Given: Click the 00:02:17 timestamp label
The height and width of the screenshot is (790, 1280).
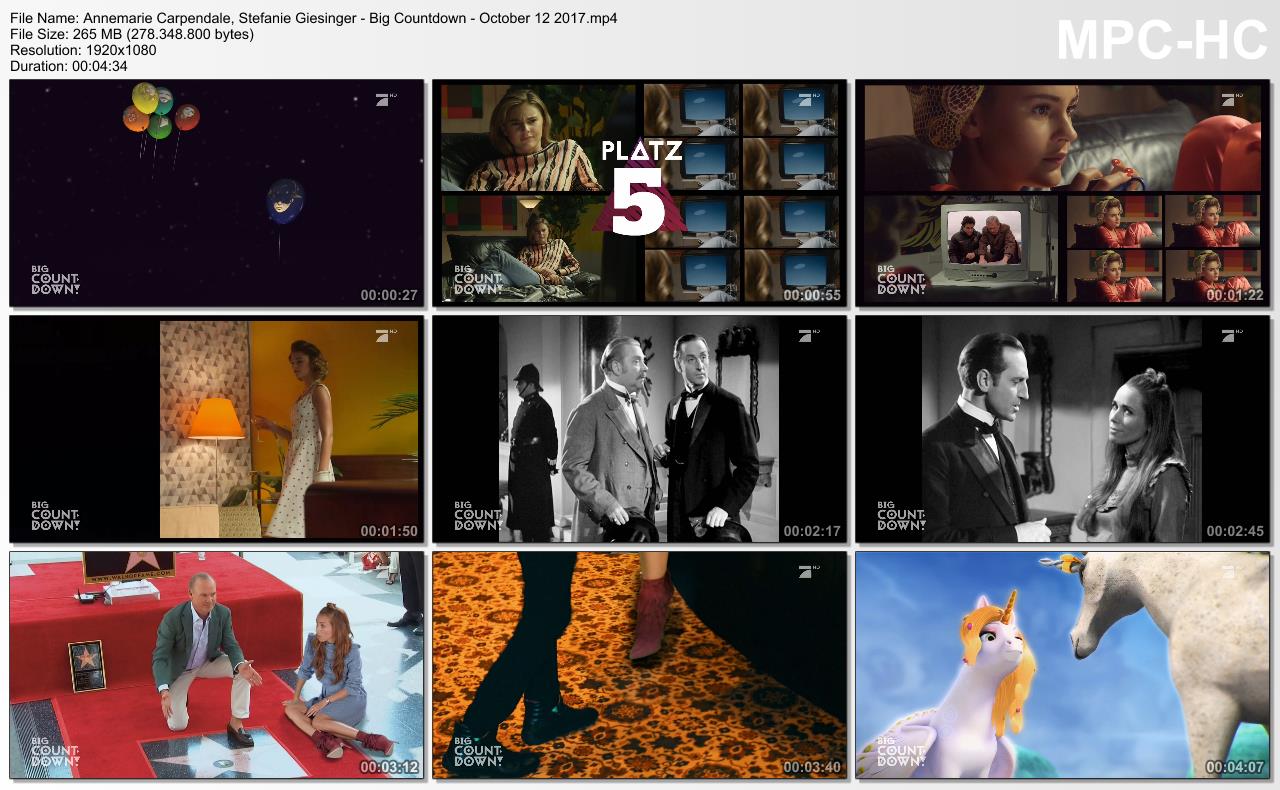Looking at the screenshot, I should pos(812,531).
